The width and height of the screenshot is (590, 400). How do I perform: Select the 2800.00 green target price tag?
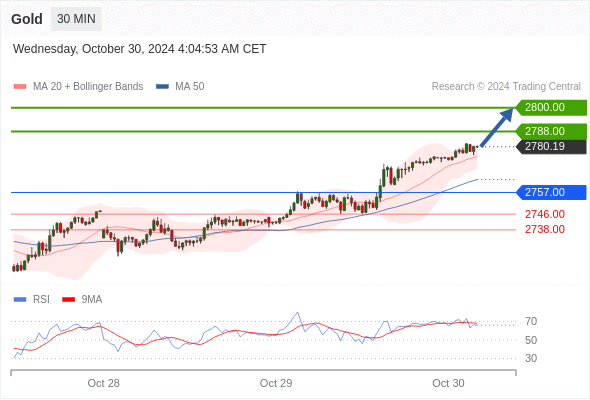551,108
